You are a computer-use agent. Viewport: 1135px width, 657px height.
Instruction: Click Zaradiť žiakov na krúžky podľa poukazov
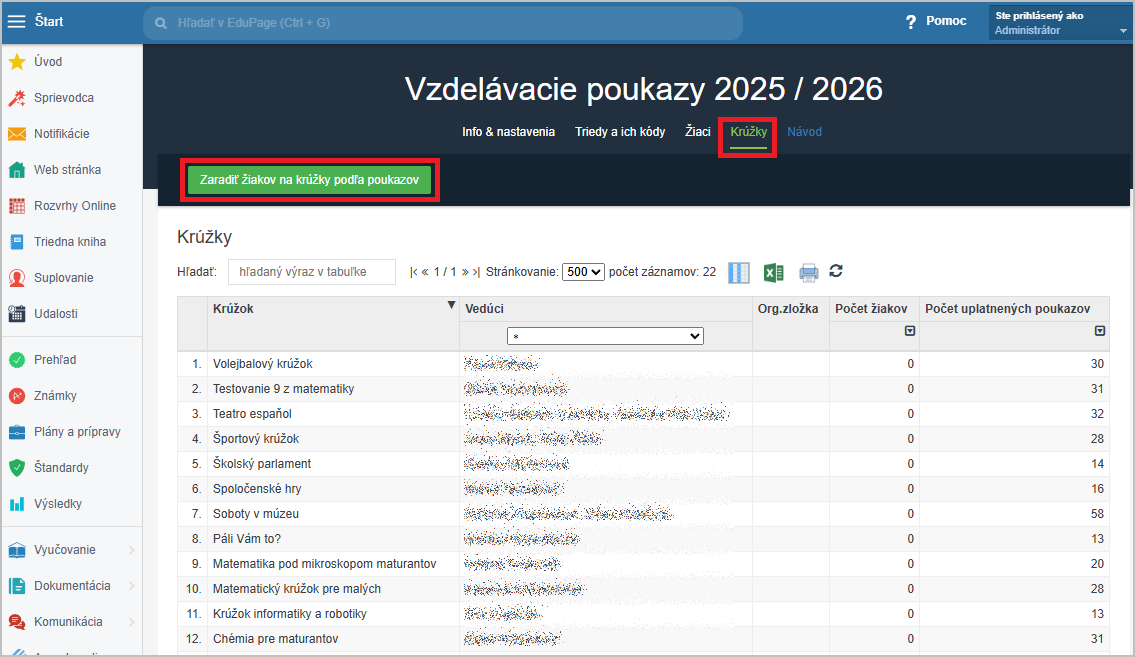309,180
